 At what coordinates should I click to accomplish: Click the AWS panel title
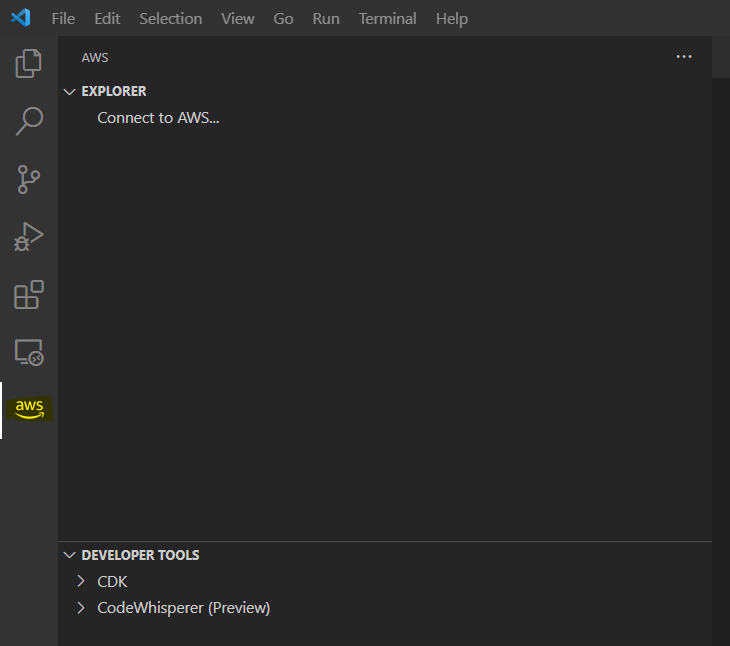[x=95, y=57]
